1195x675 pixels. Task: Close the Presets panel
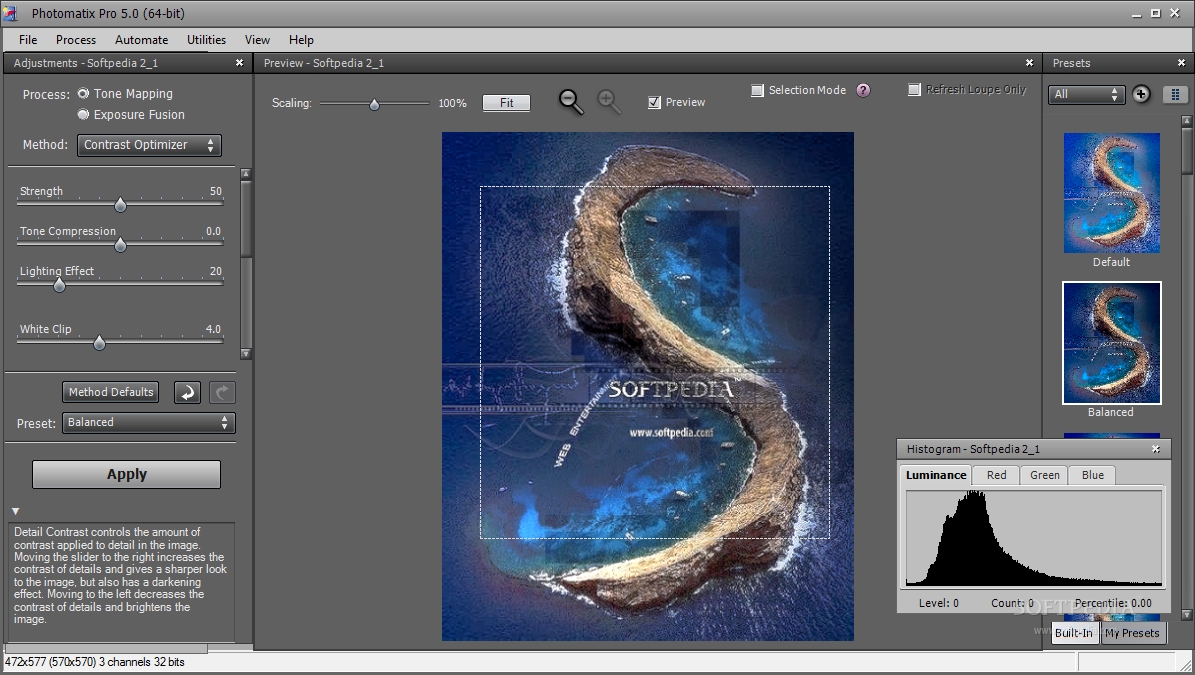click(1181, 63)
